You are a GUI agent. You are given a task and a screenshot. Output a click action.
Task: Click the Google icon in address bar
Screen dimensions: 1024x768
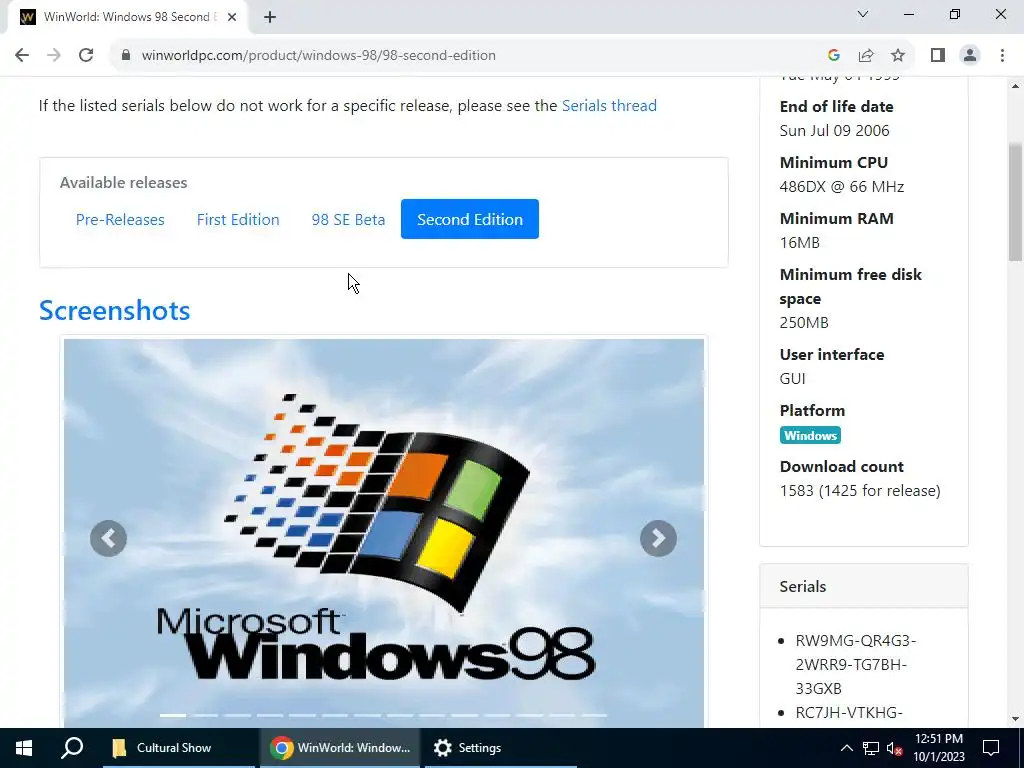[x=833, y=56]
